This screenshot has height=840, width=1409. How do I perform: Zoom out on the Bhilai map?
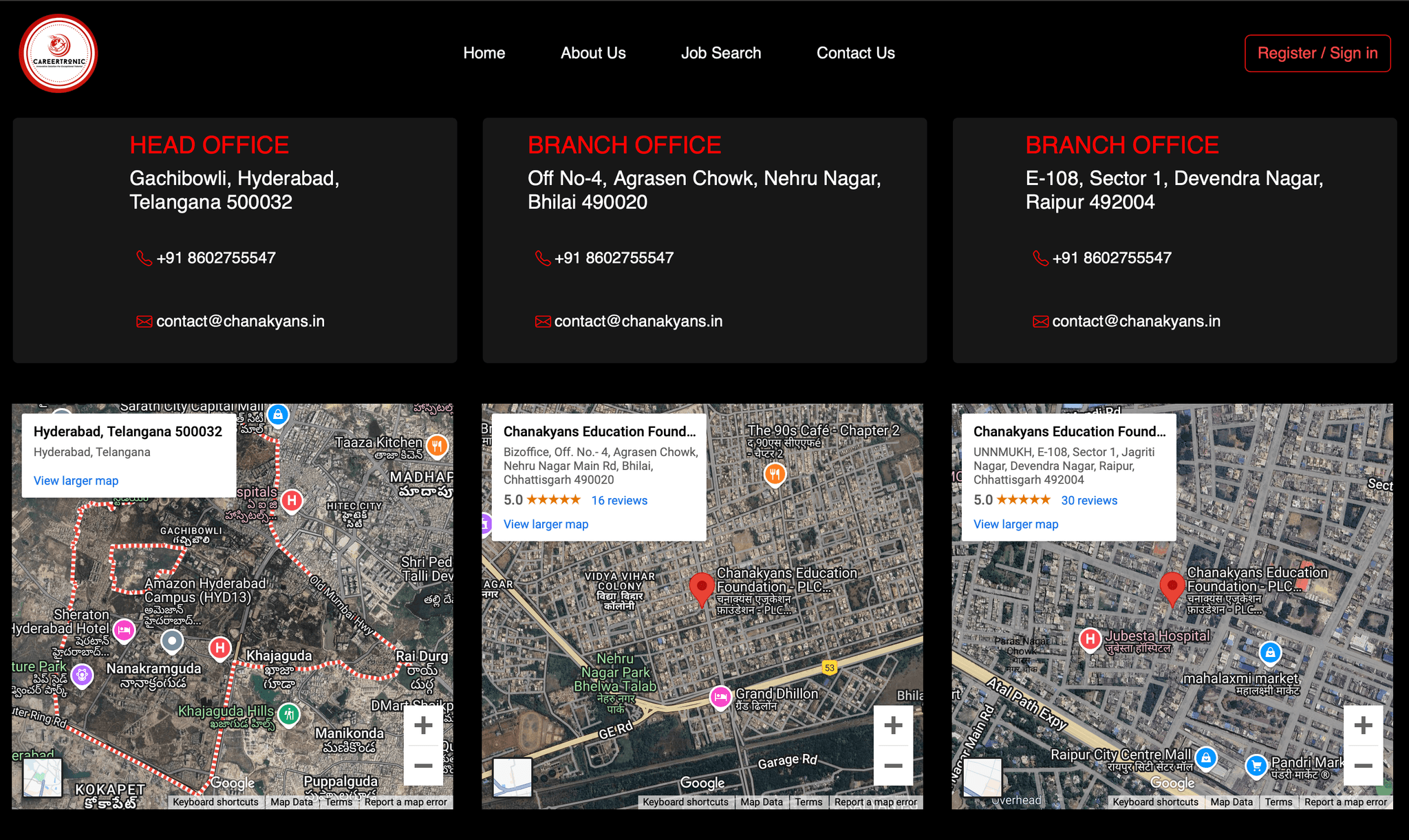(893, 765)
